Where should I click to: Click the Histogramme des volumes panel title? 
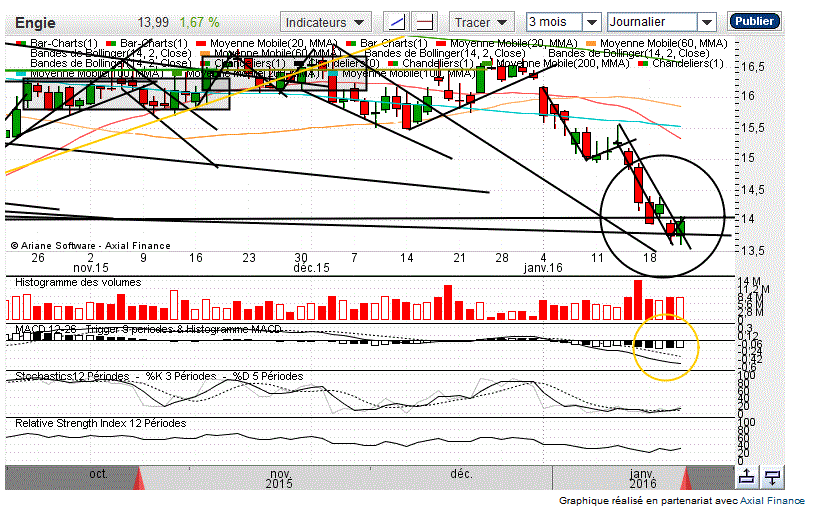(78, 282)
